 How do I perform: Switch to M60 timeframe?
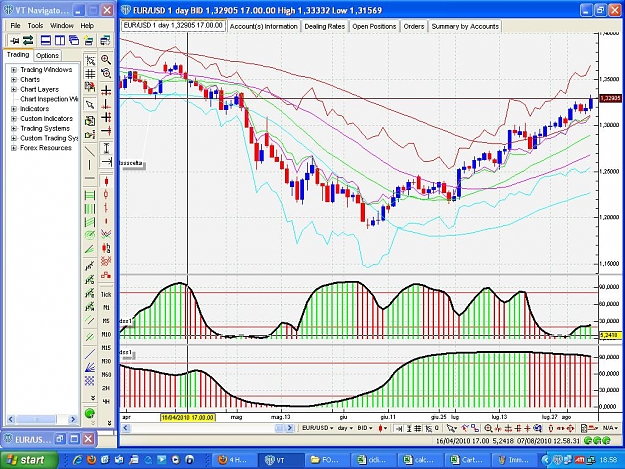tap(106, 375)
